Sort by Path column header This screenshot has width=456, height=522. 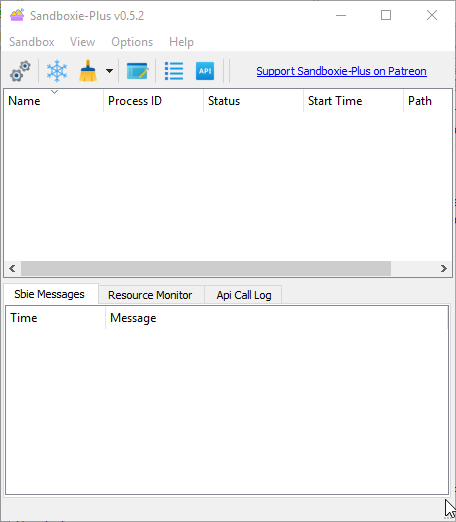click(x=428, y=101)
